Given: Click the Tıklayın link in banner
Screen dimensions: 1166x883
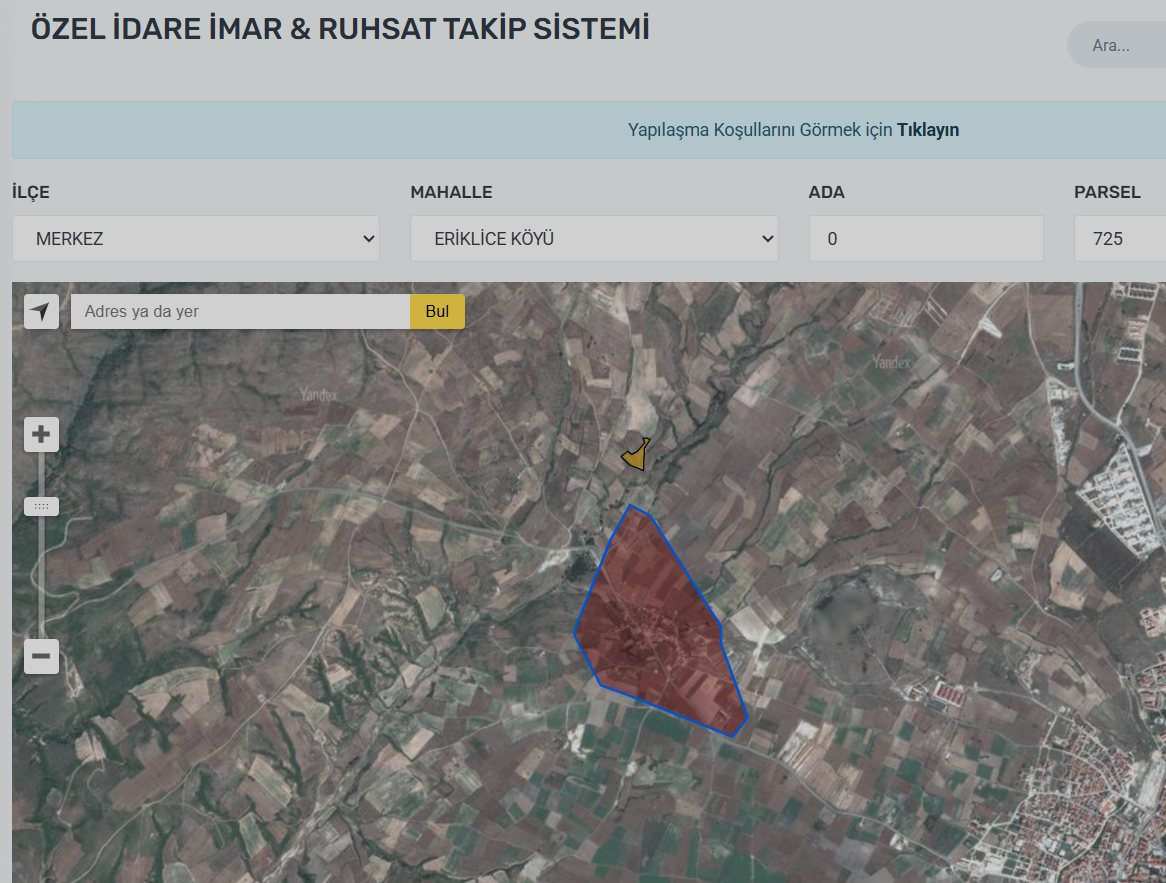Looking at the screenshot, I should (x=927, y=130).
